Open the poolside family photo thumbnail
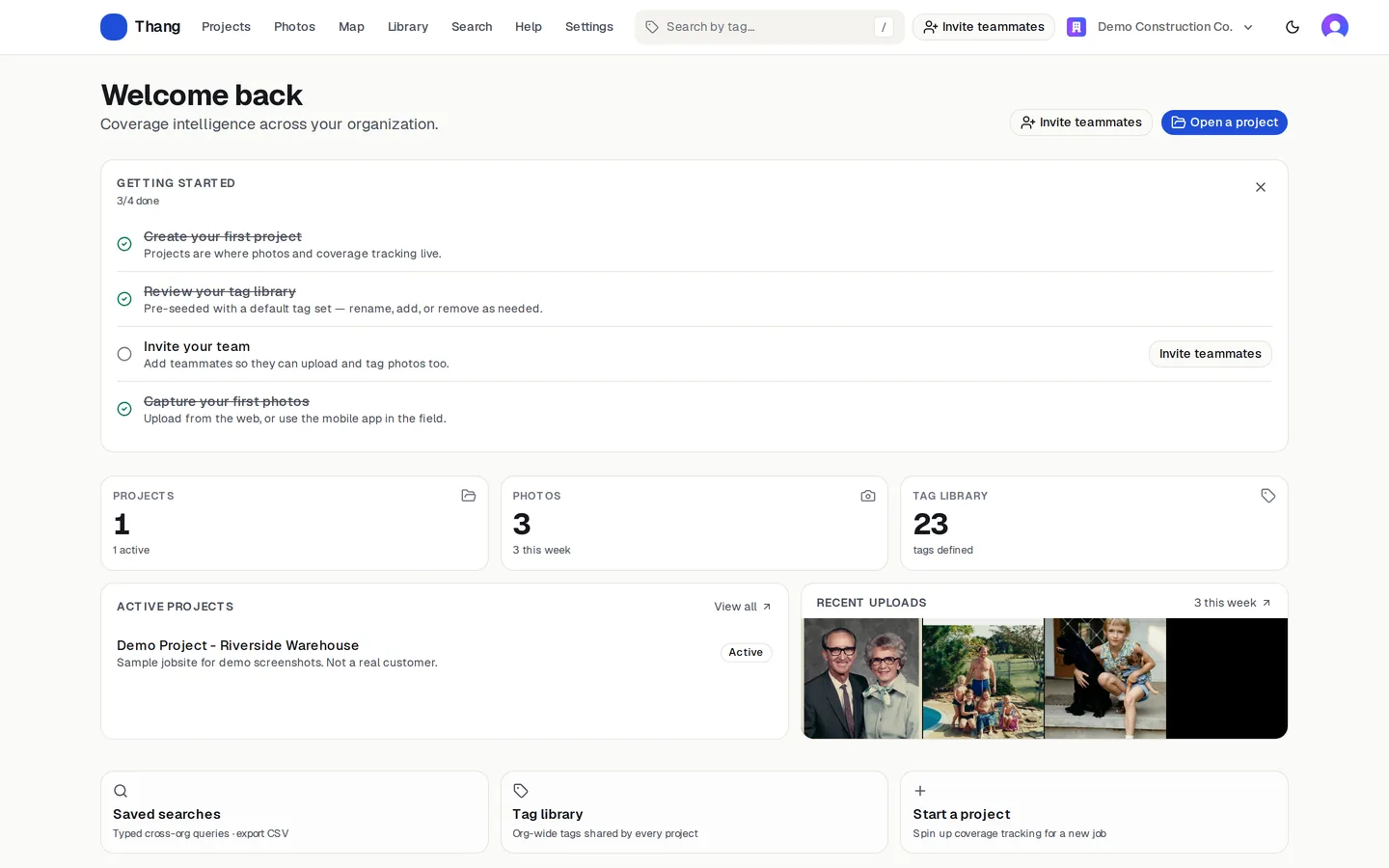The image size is (1389, 868). coord(983,679)
